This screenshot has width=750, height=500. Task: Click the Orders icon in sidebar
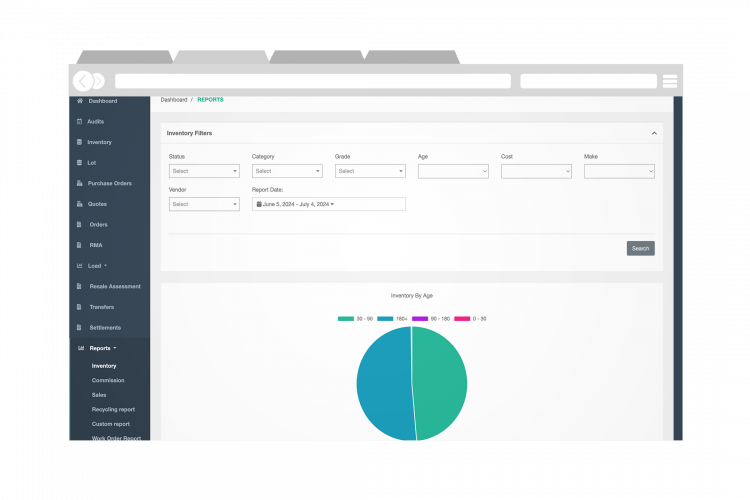pyautogui.click(x=79, y=224)
